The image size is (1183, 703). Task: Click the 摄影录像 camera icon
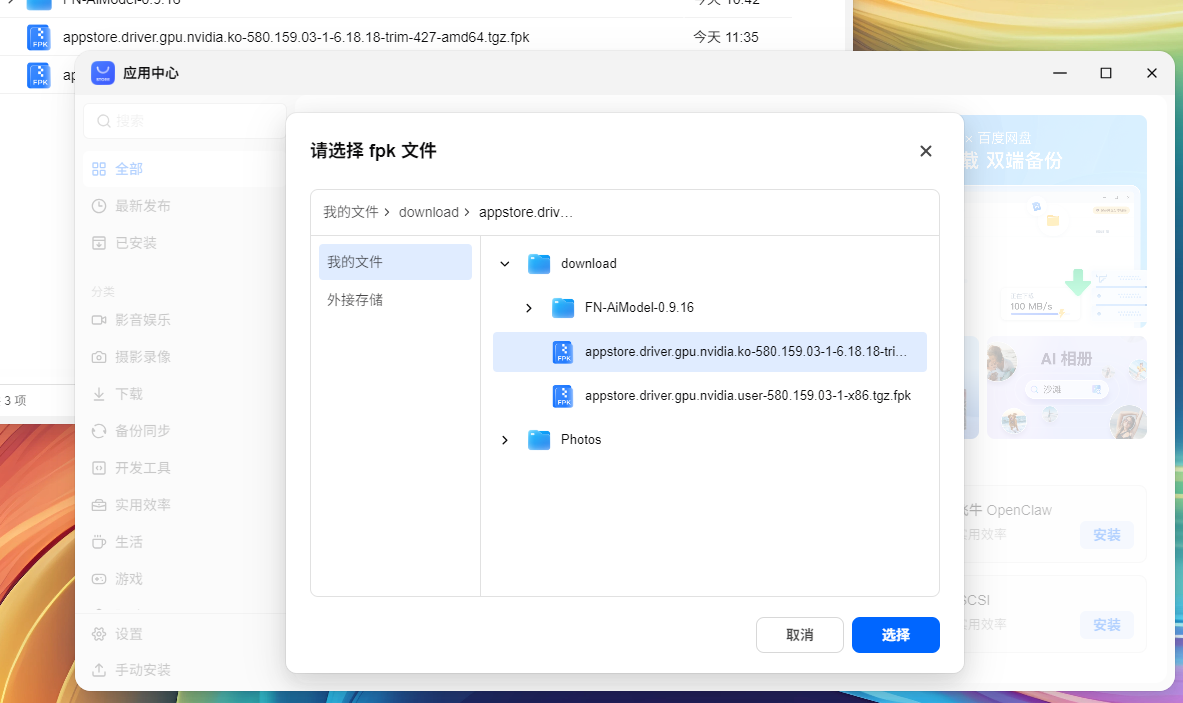point(99,357)
